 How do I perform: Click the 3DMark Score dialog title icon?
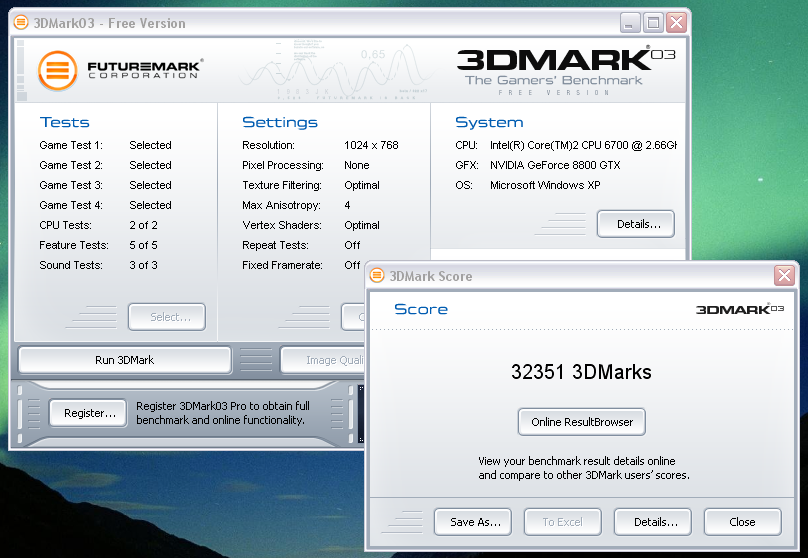click(377, 276)
